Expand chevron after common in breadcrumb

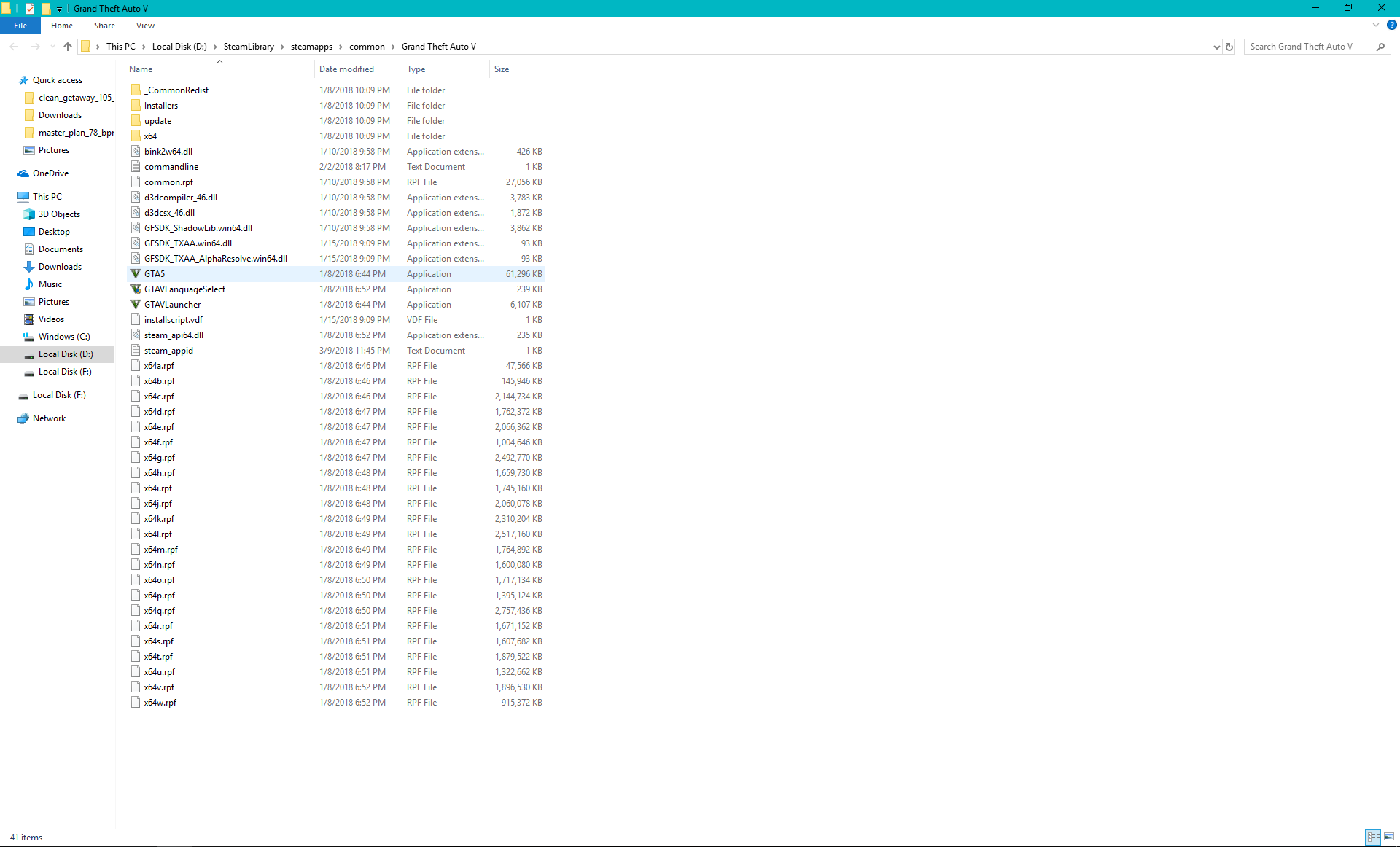coord(393,47)
